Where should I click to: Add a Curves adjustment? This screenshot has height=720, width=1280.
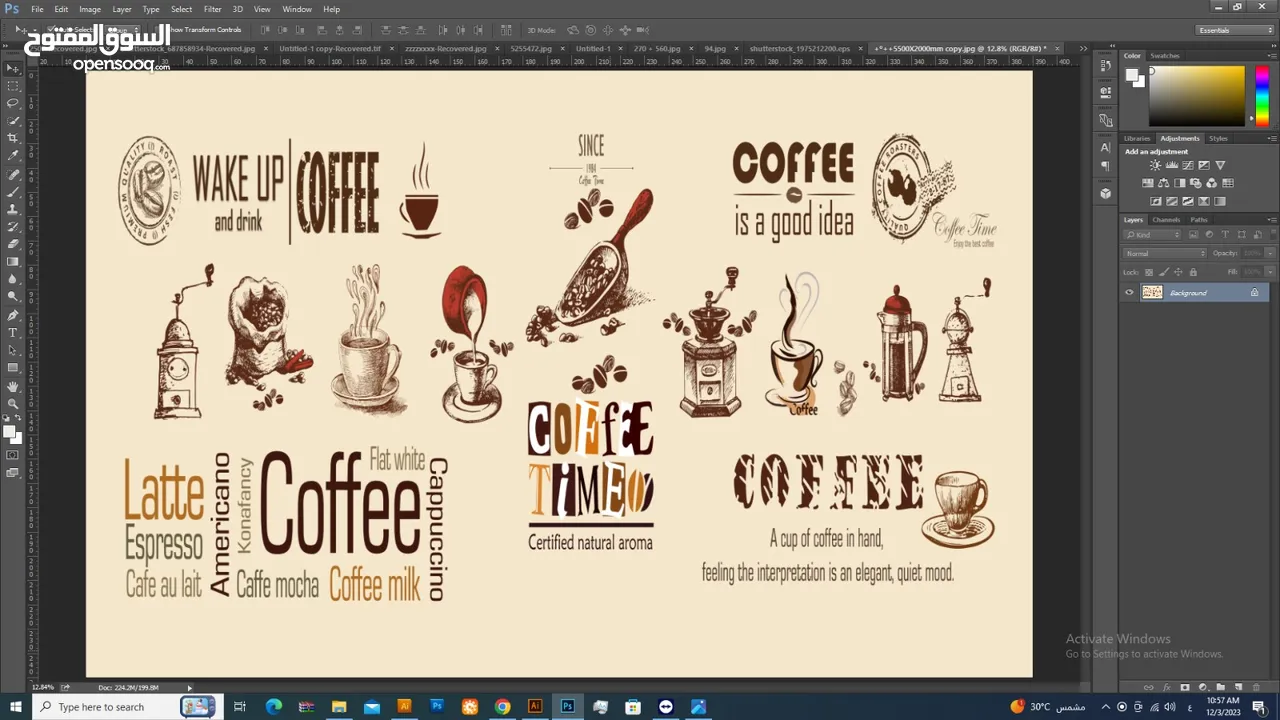(1188, 165)
